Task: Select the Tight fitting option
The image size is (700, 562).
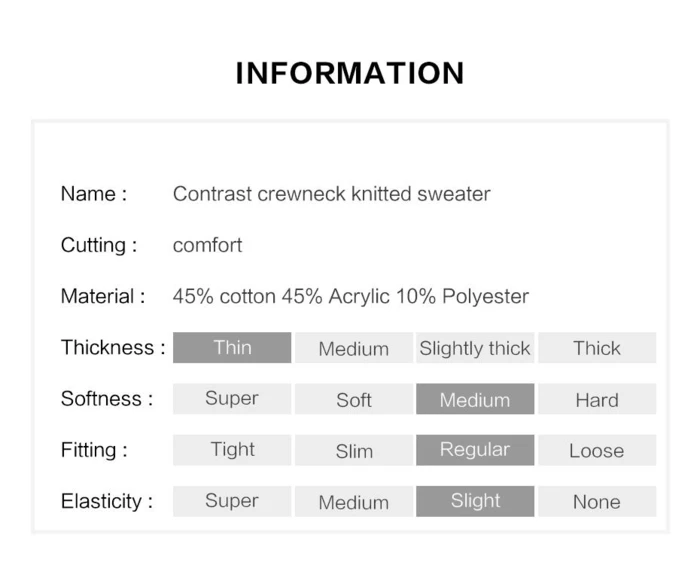Action: [x=232, y=450]
